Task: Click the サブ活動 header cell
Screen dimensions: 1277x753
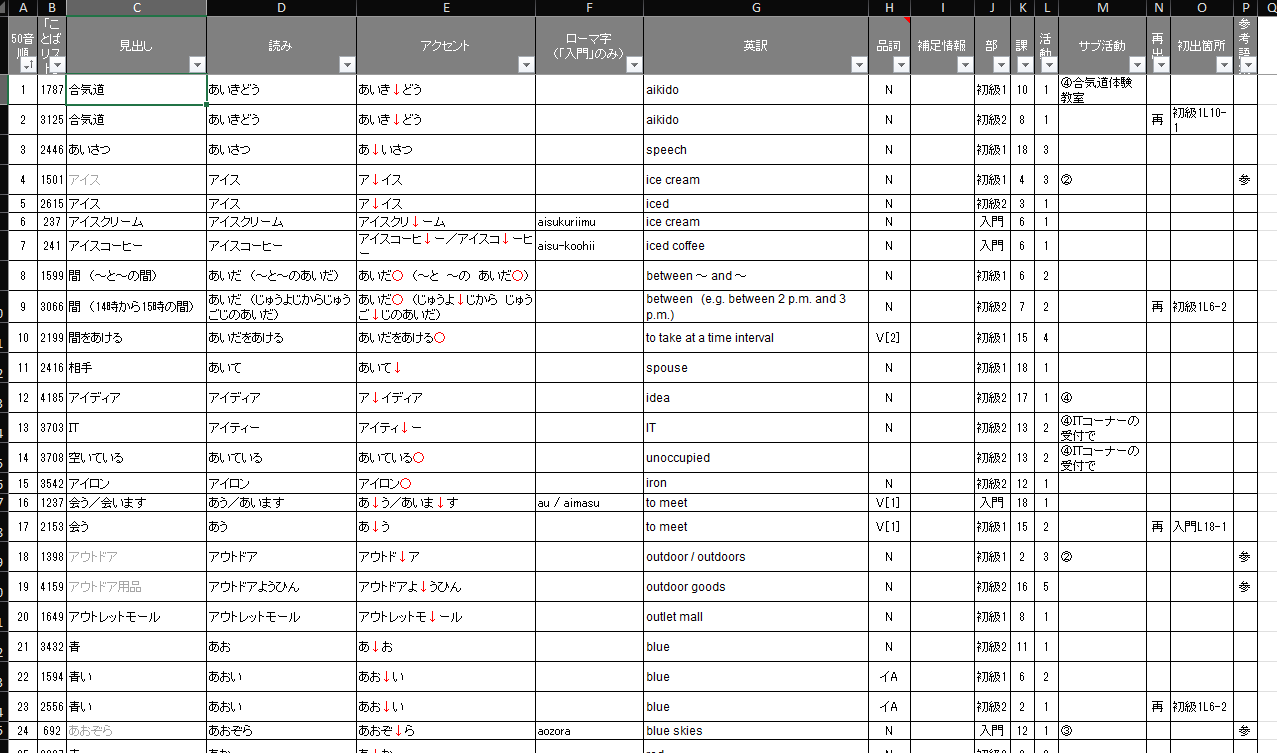Action: (1102, 46)
